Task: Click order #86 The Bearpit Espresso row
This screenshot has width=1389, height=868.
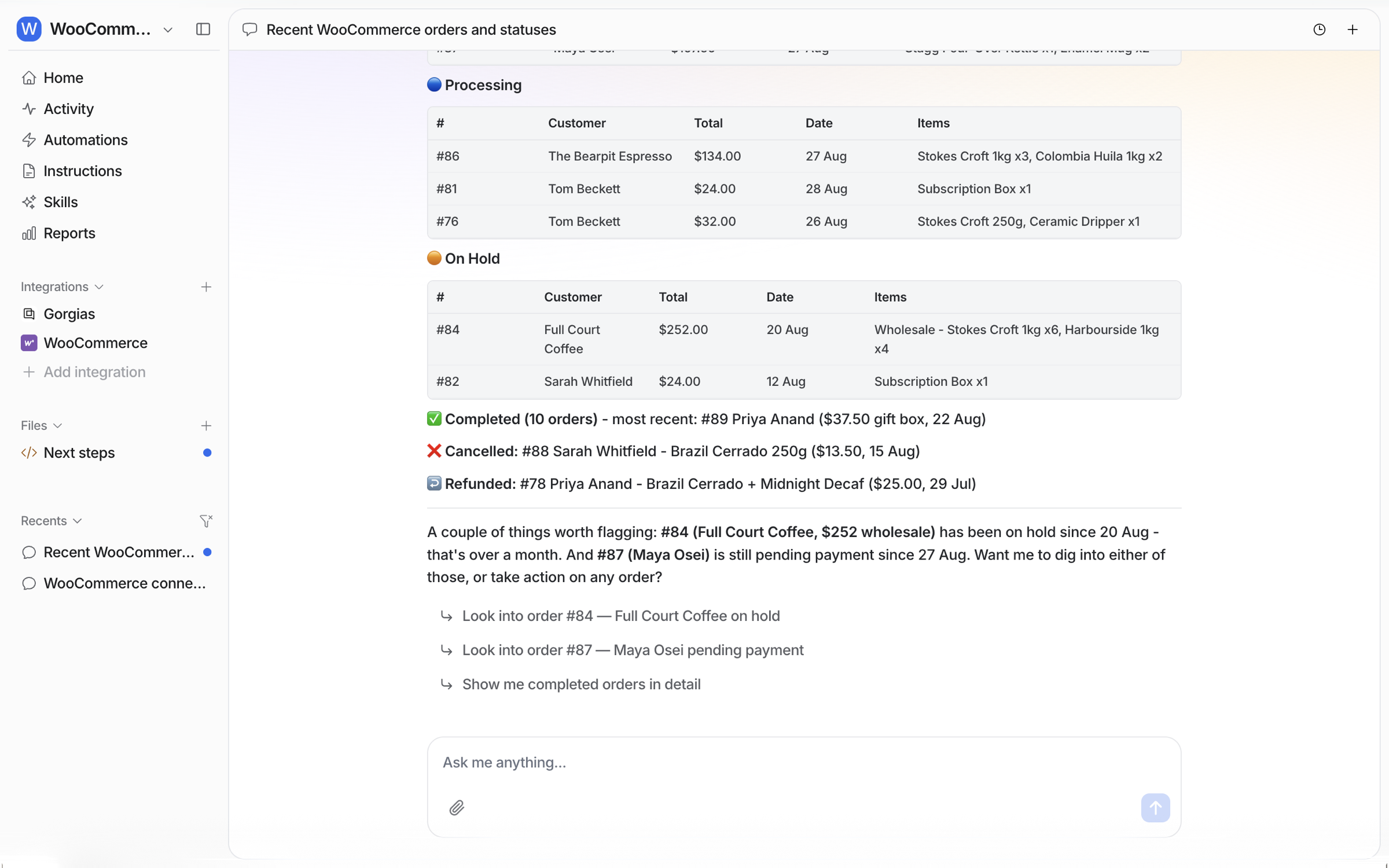Action: (804, 156)
